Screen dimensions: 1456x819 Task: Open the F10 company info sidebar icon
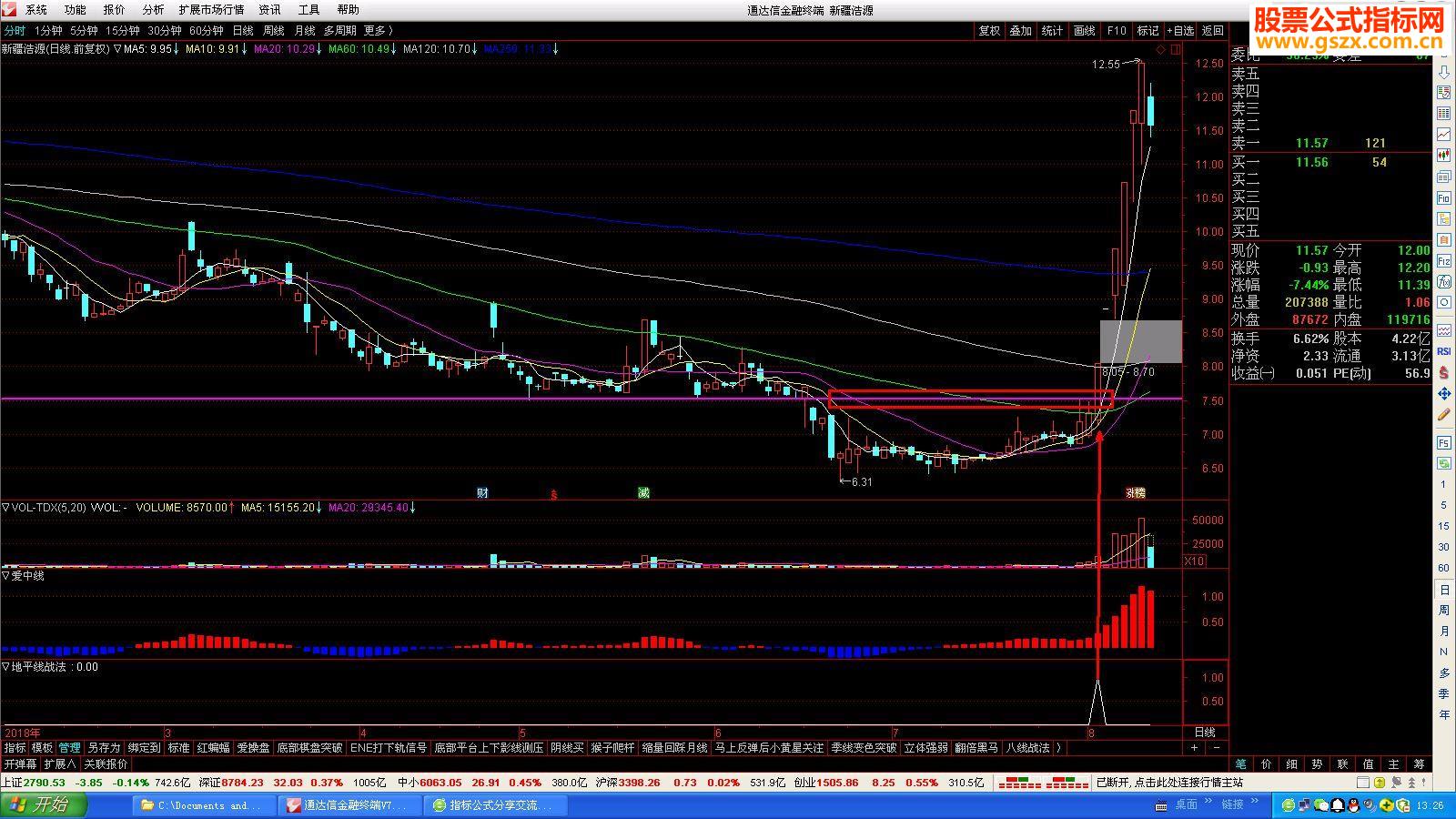1444,198
